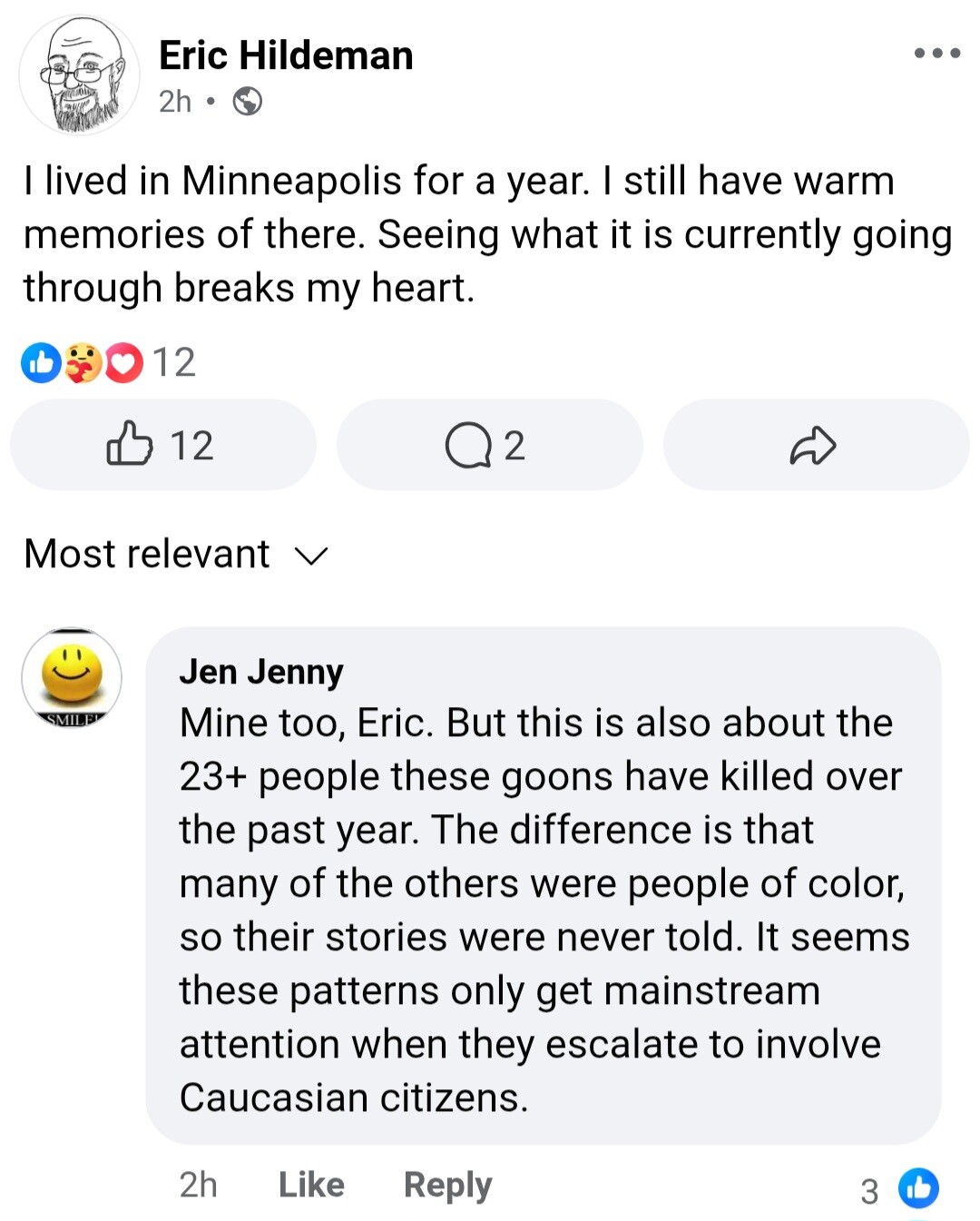This screenshot has width=980, height=1221.
Task: Open the 12 reactions count list
Action: coord(173,363)
